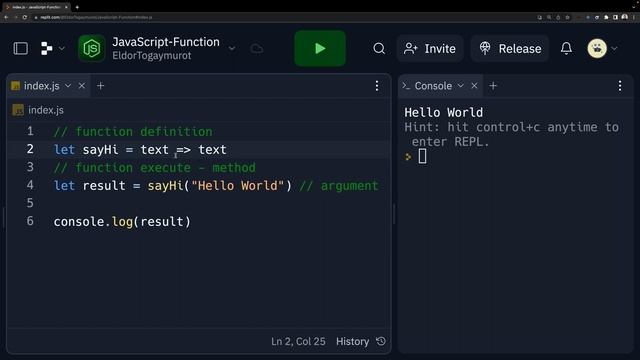The image size is (640, 360).
Task: Open the JavaScript-Function project title
Action: (166, 42)
